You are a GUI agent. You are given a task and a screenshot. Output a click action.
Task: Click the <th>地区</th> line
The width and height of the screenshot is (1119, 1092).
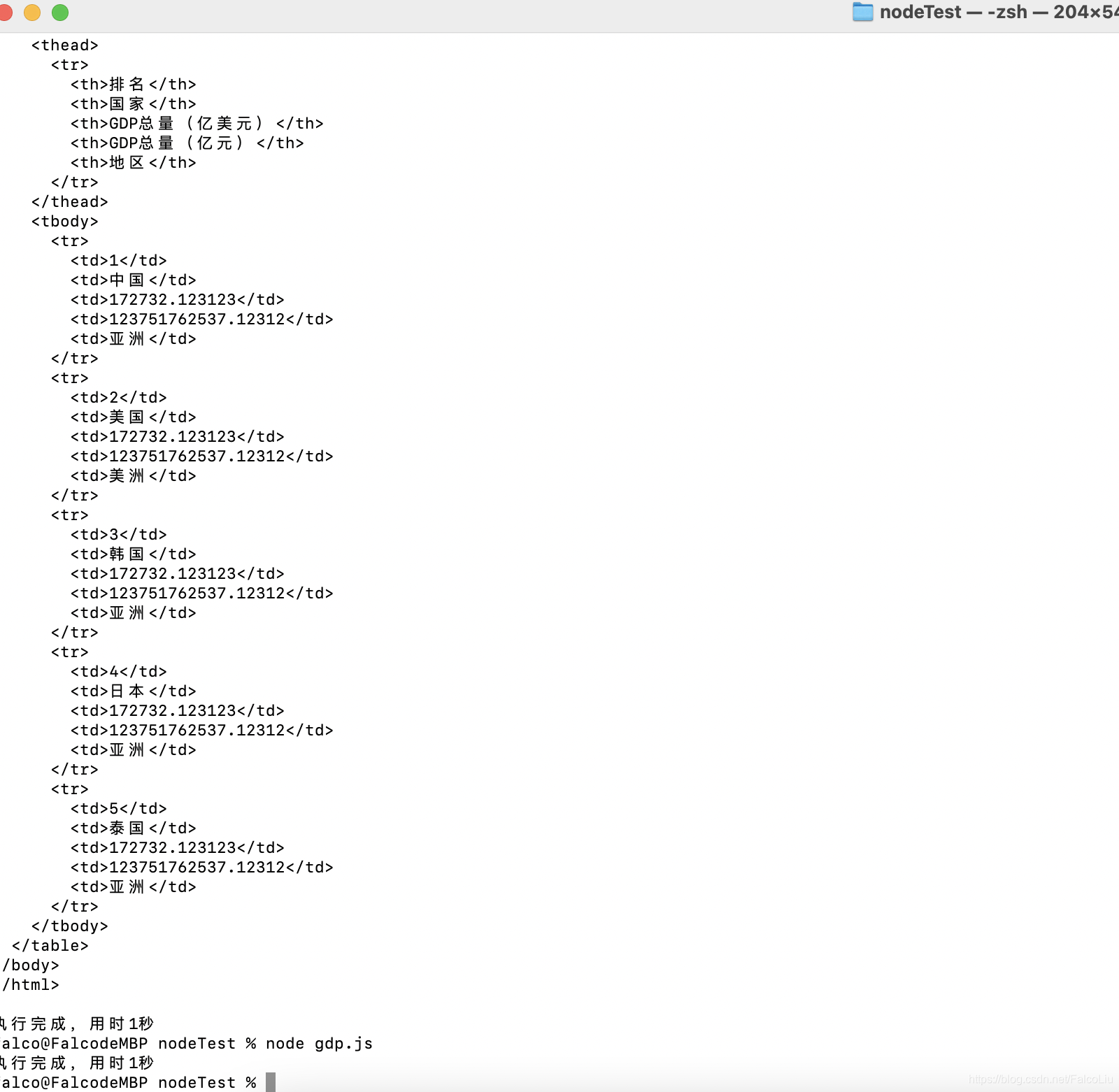[x=133, y=163]
